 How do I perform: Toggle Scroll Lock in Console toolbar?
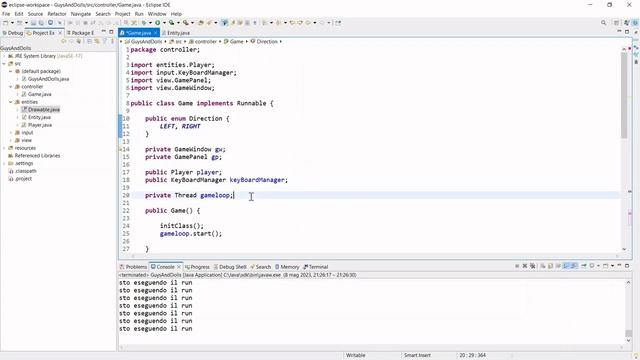click(x=550, y=266)
